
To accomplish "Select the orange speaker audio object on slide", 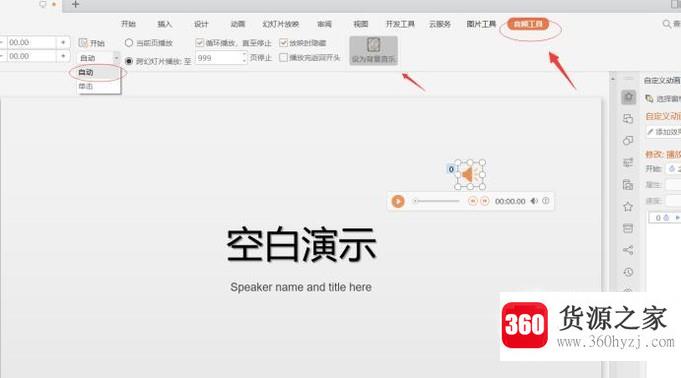I will 470,175.
